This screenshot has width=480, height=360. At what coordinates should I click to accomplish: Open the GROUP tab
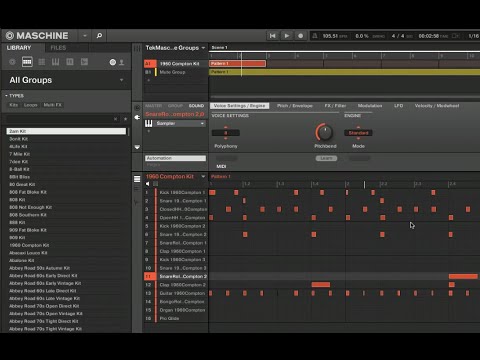(x=175, y=106)
